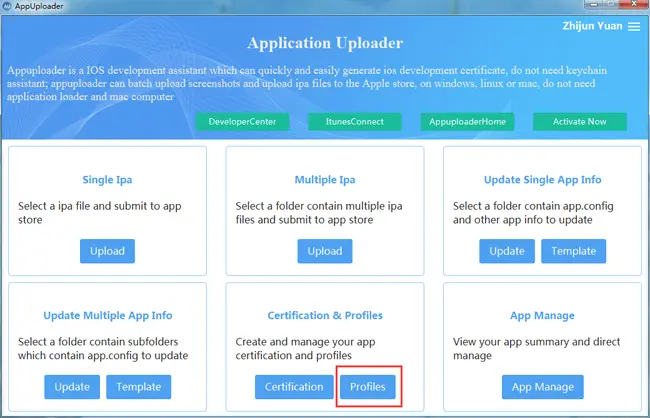The image size is (650, 418).
Task: Select the Single Ipa heading
Action: pos(107,180)
